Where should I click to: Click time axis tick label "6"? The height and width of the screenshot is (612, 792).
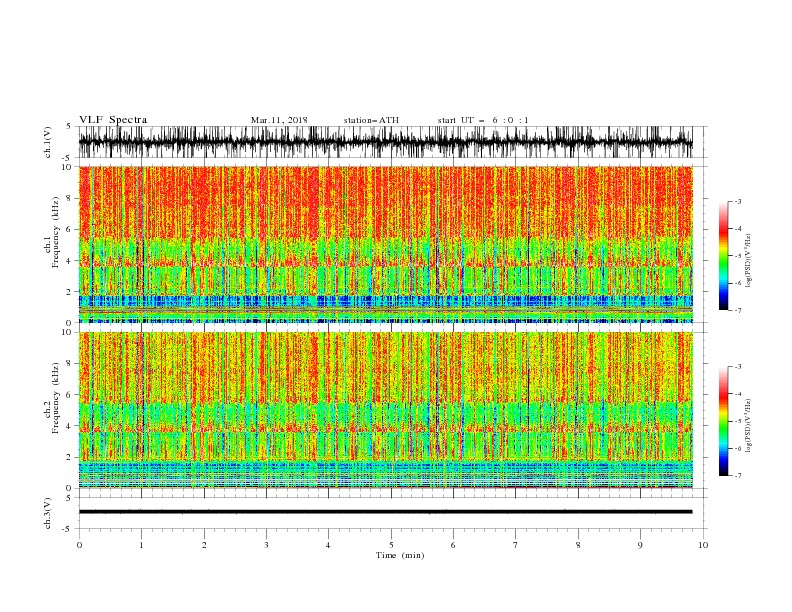453,545
